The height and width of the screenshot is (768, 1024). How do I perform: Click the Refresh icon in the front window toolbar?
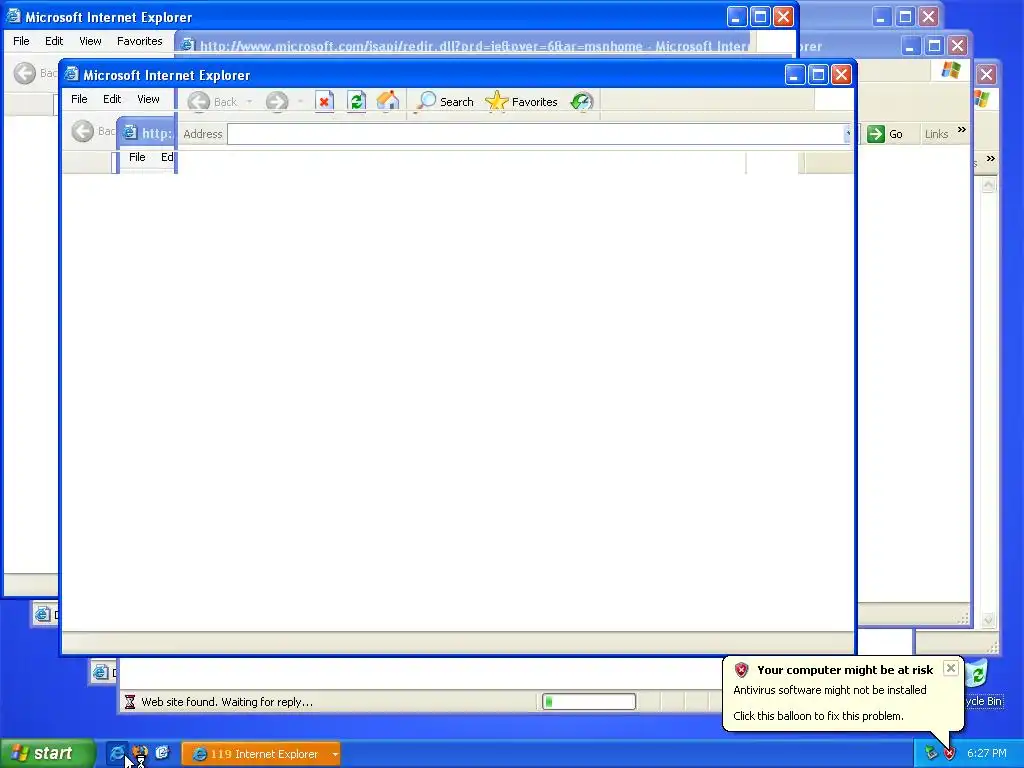coord(356,101)
